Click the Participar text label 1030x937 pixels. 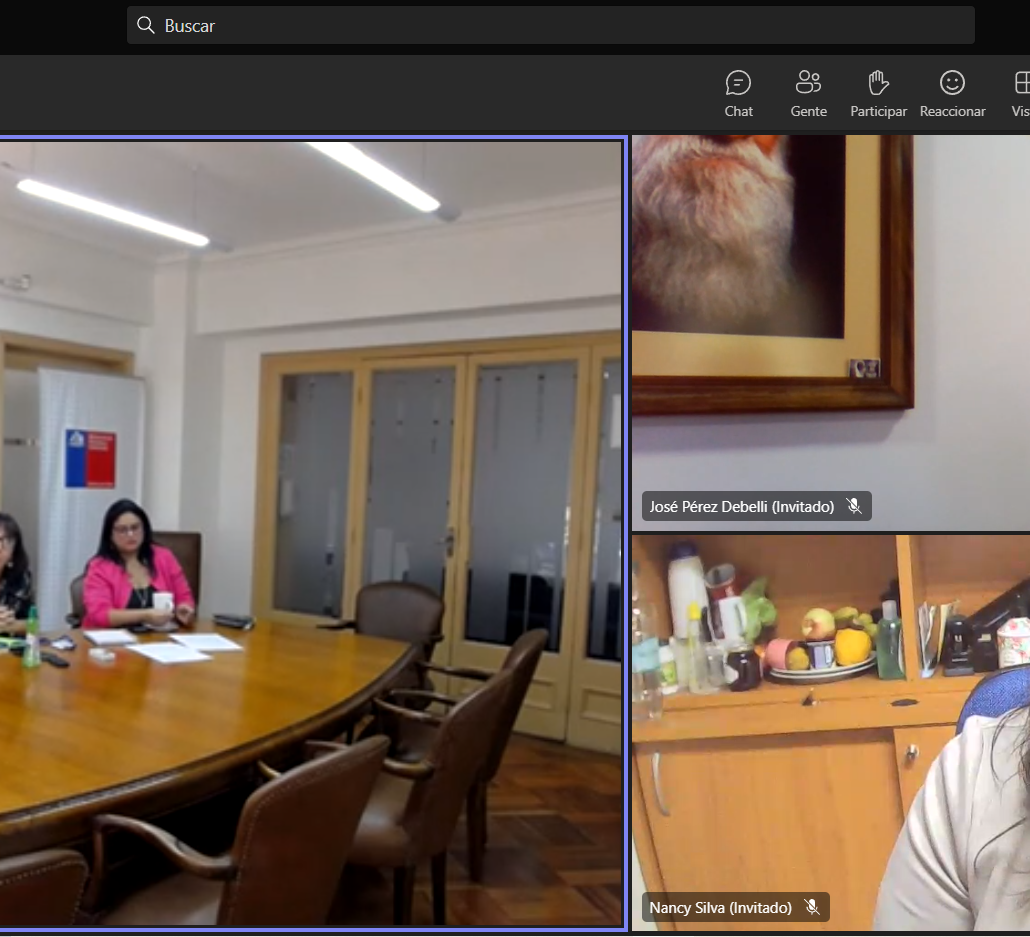click(878, 111)
